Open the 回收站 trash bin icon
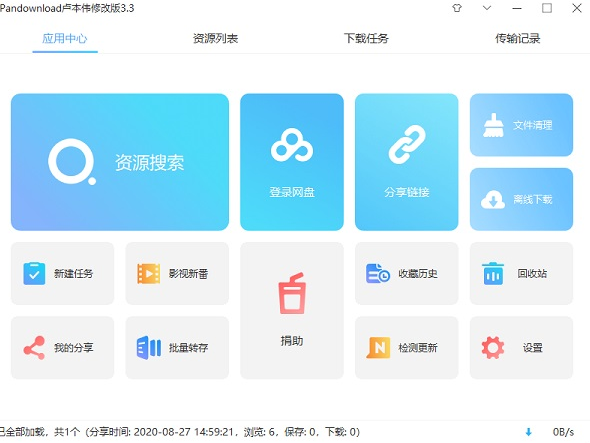Viewport: 590px width, 443px height. (x=493, y=273)
